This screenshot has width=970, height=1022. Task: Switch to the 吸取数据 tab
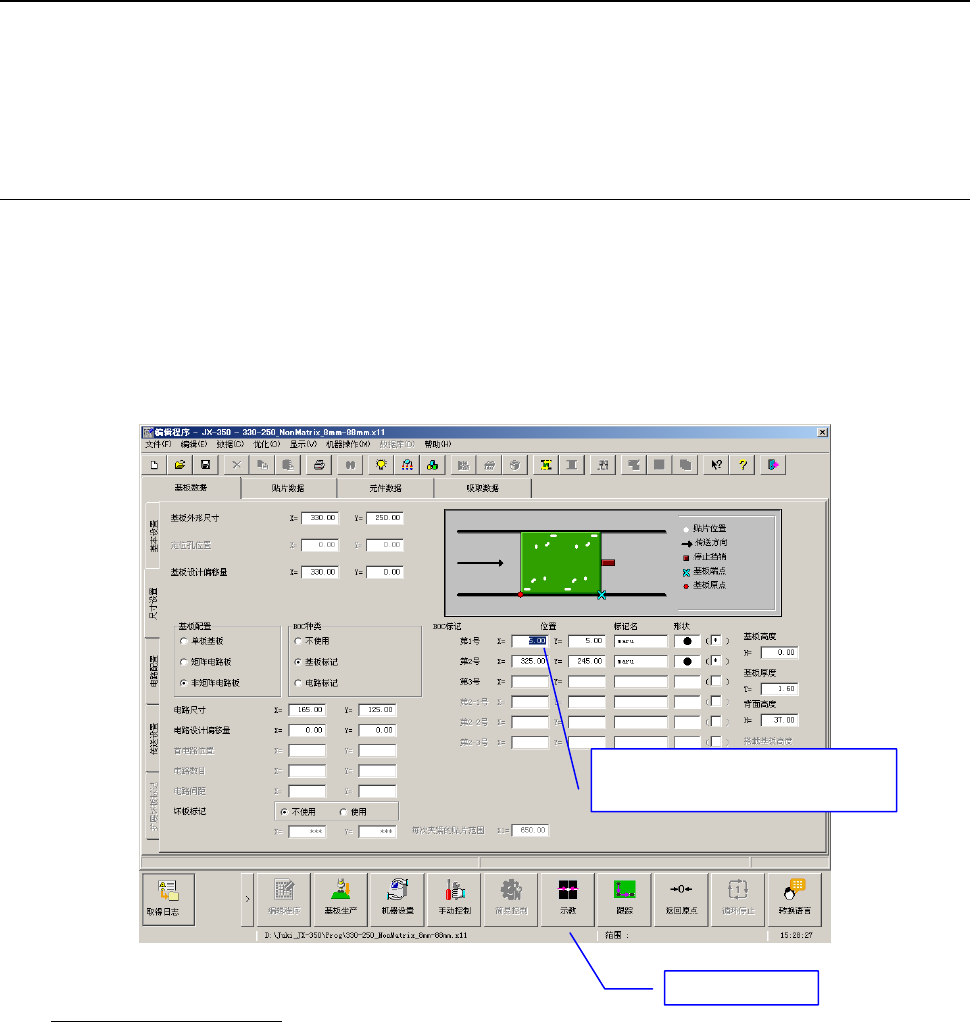click(482, 488)
